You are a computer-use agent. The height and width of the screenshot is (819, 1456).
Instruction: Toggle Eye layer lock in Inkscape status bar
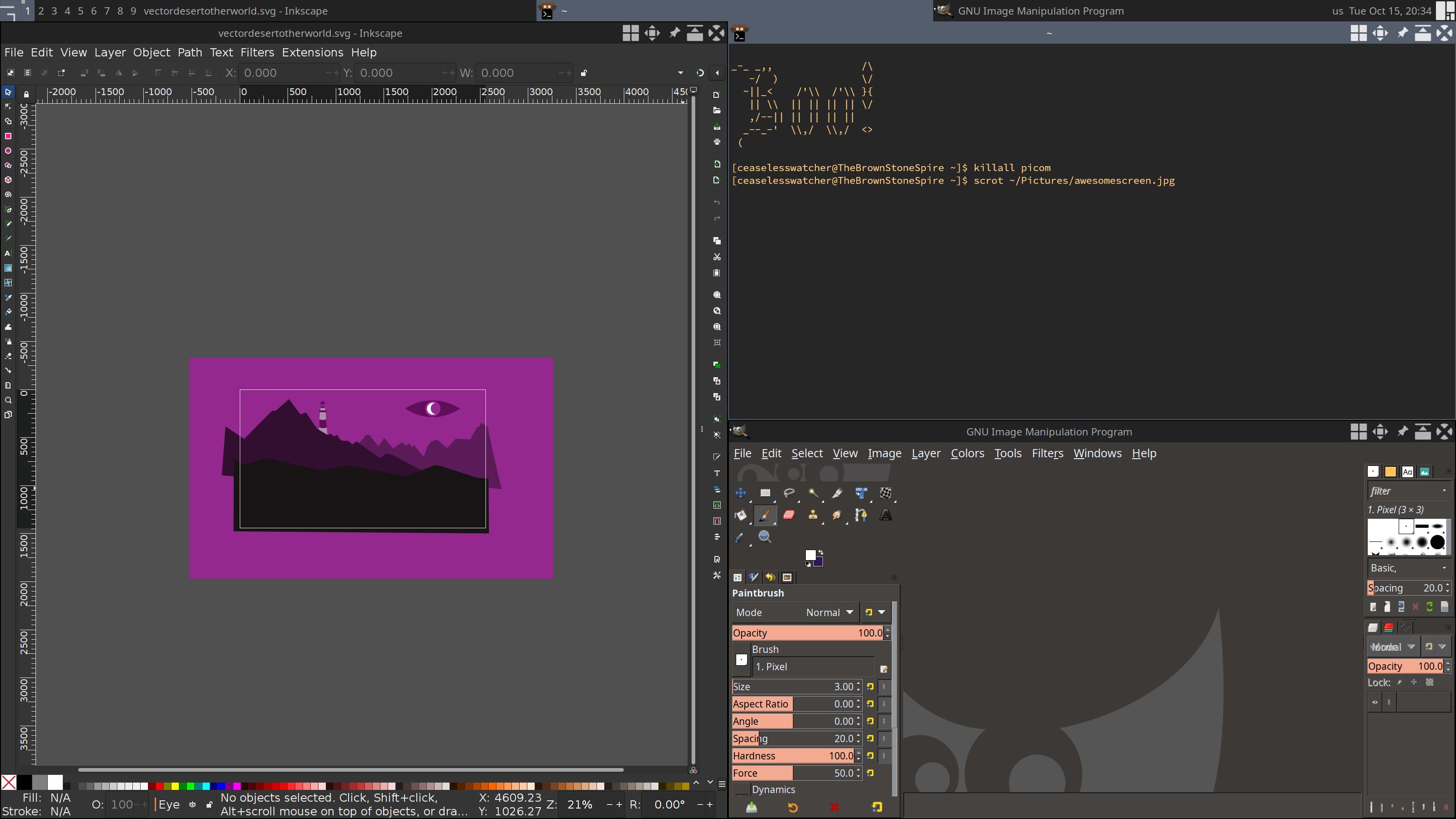(x=209, y=804)
